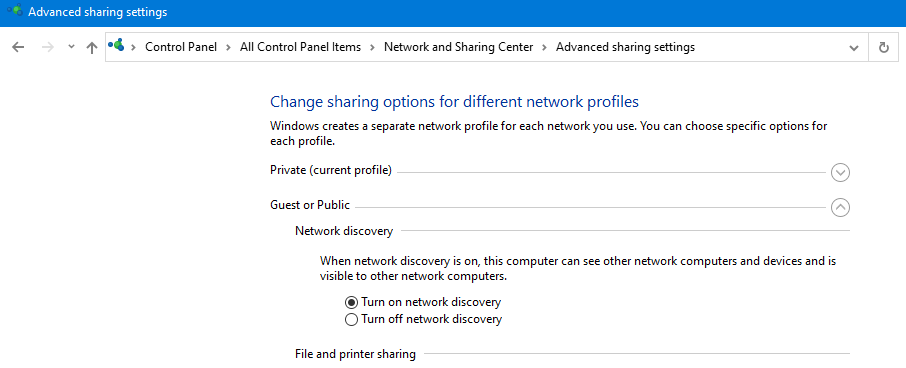Viewport: 906px width, 368px height.
Task: Open the recent locations dropdown arrow
Action: click(71, 47)
